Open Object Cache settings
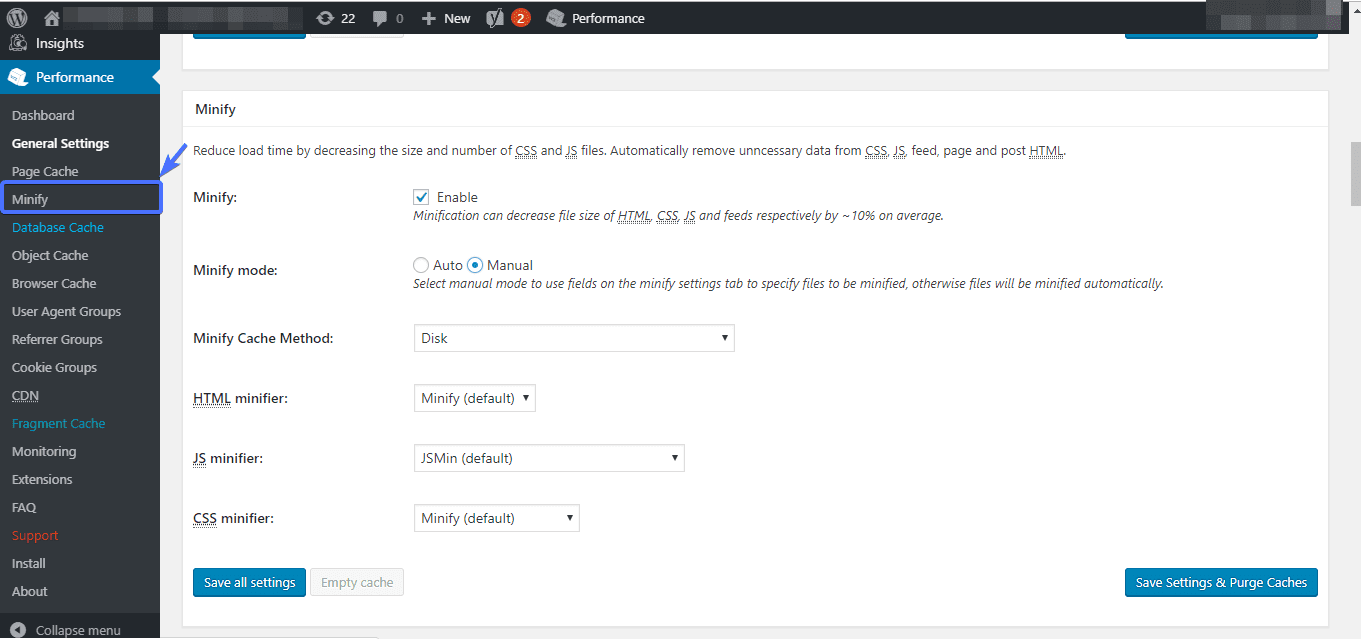Viewport: 1361px width, 639px height. click(50, 255)
